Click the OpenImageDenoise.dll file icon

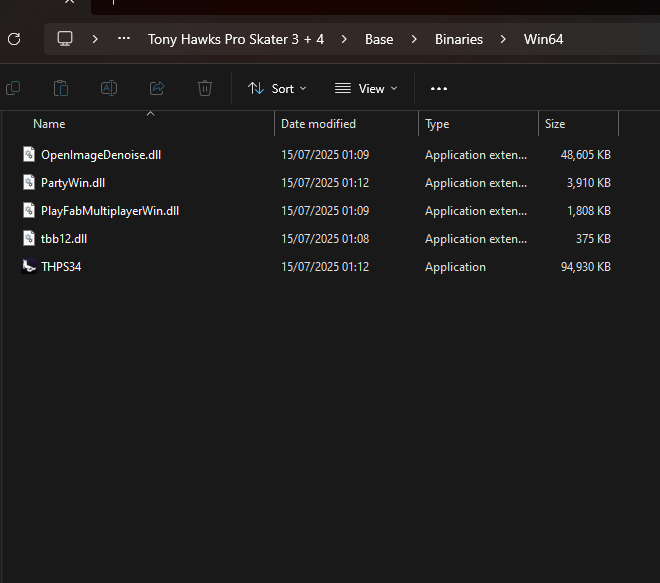(x=29, y=155)
